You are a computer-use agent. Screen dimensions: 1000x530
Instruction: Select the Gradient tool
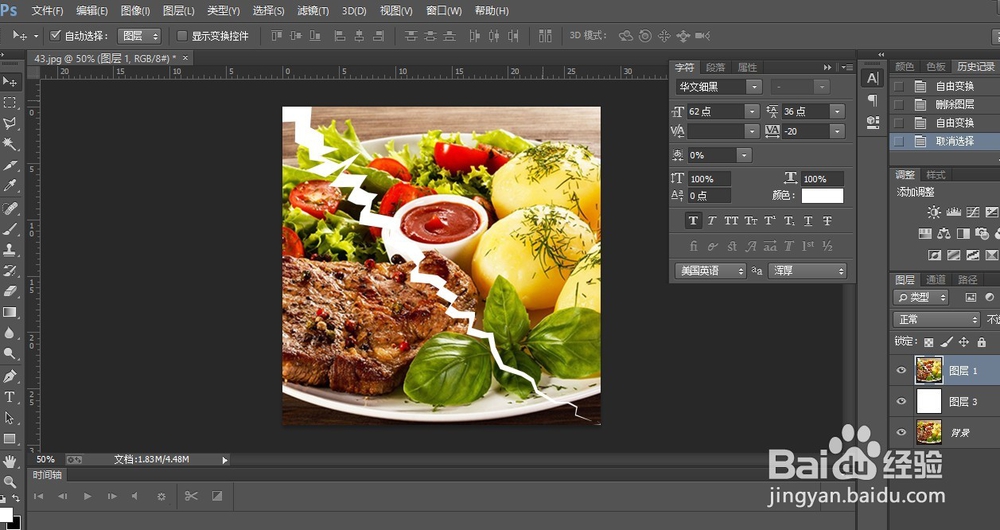pyautogui.click(x=10, y=312)
